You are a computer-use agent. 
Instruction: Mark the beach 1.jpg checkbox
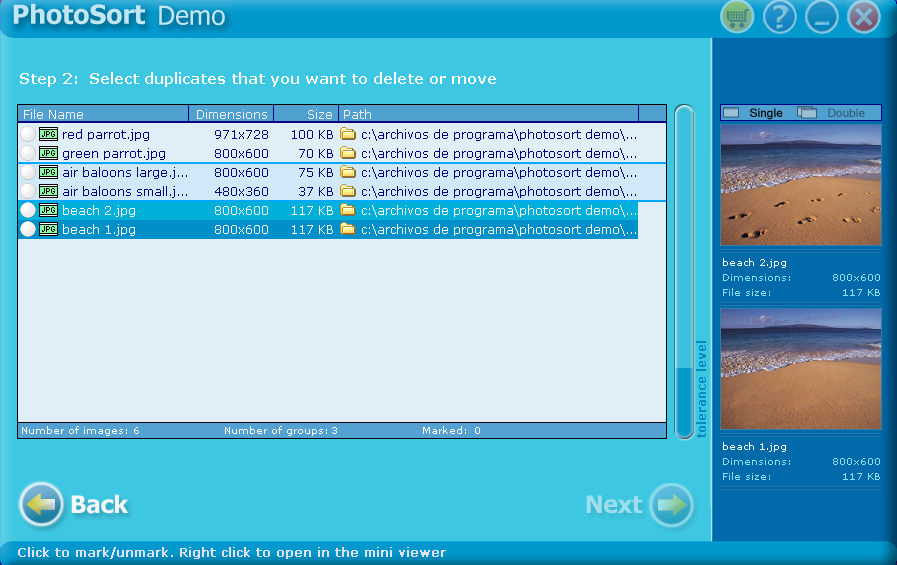tap(28, 229)
